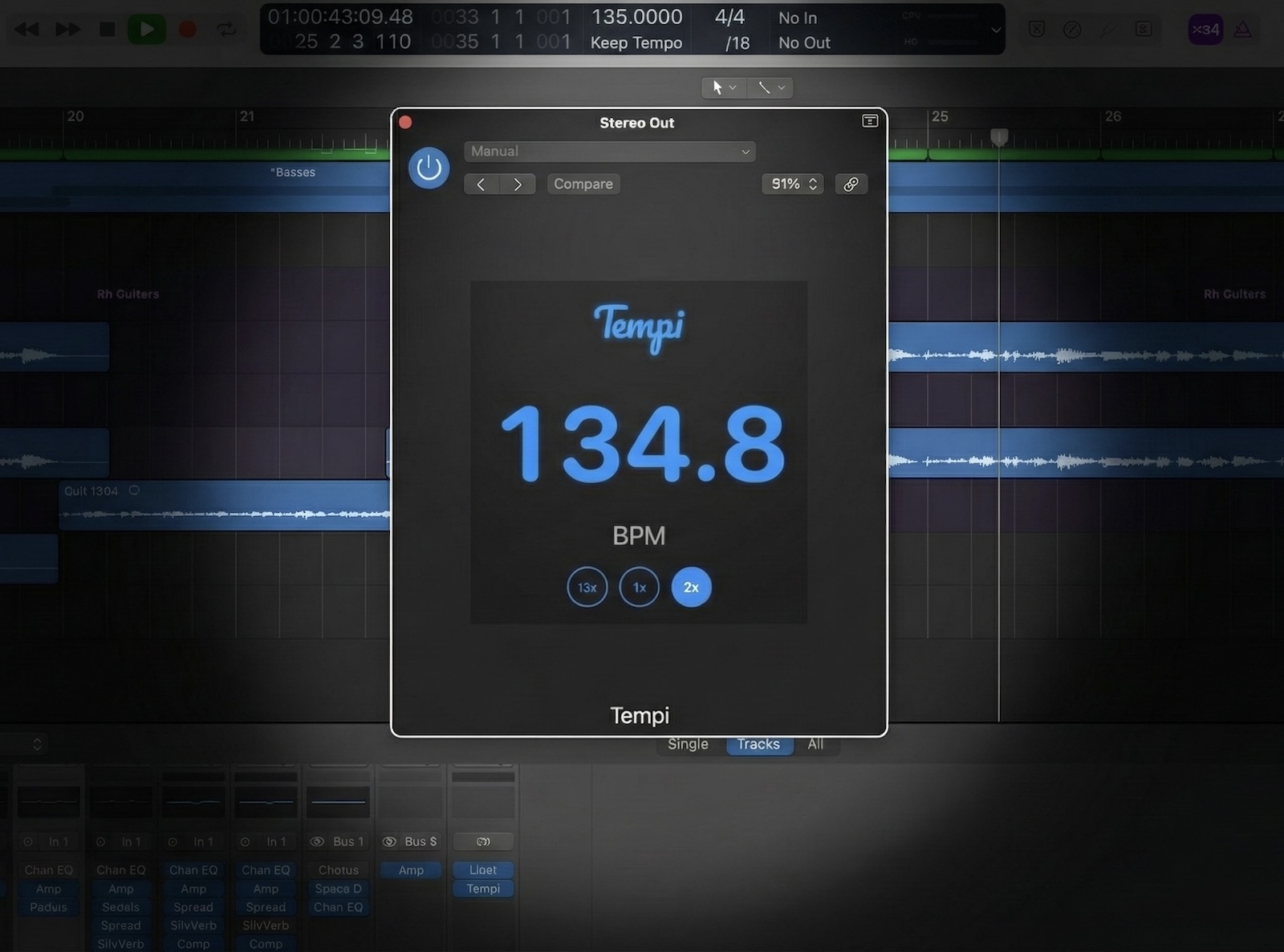Image resolution: width=1284 pixels, height=952 pixels.
Task: Toggle the plugin bypass power button
Action: pyautogui.click(x=429, y=169)
